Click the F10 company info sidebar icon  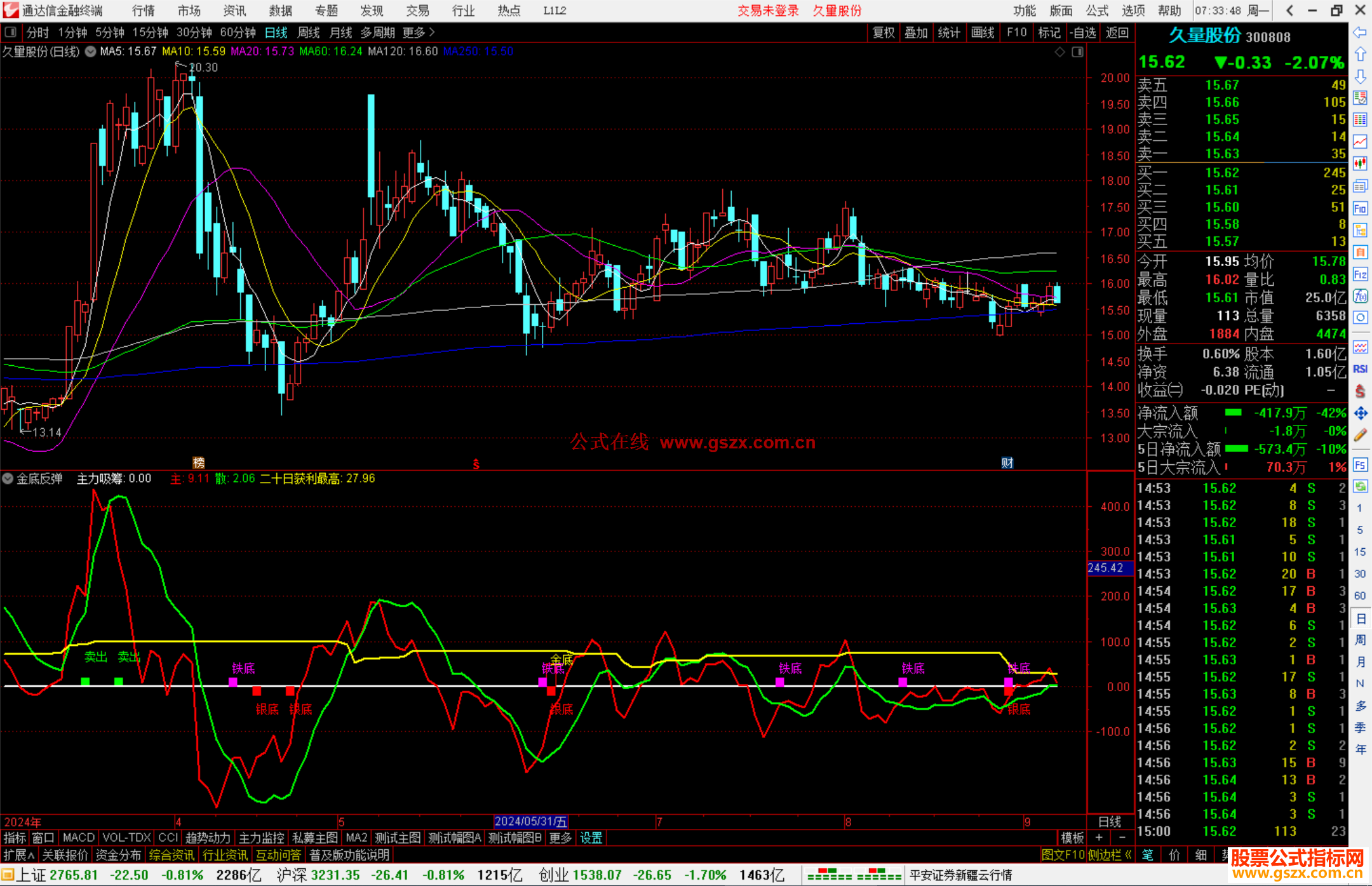1360,208
